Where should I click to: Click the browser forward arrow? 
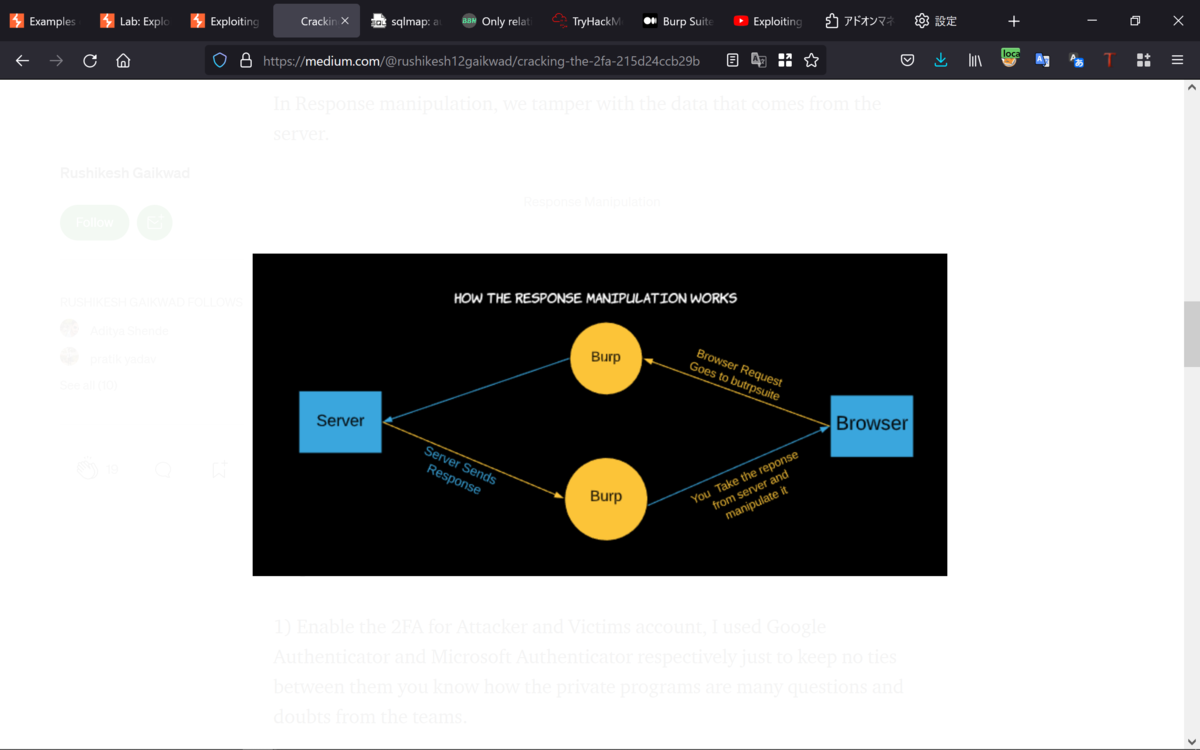pos(56,60)
